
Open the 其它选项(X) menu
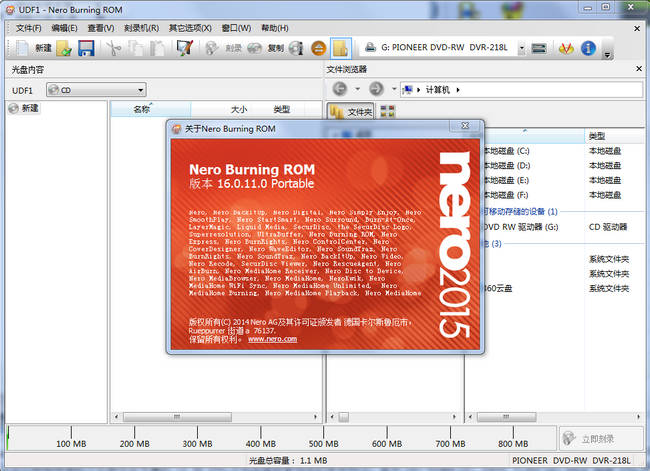pos(190,28)
